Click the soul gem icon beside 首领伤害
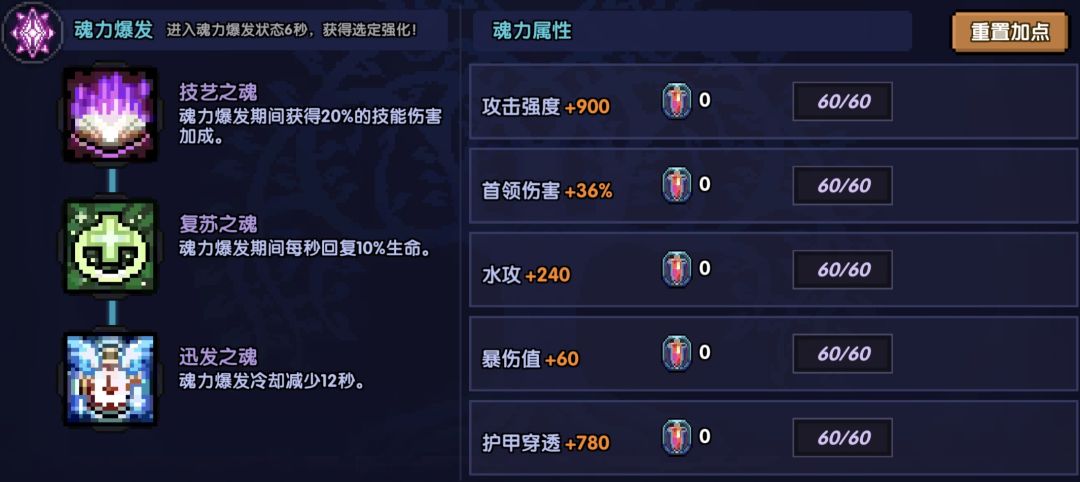This screenshot has width=1080, height=482. click(x=677, y=186)
